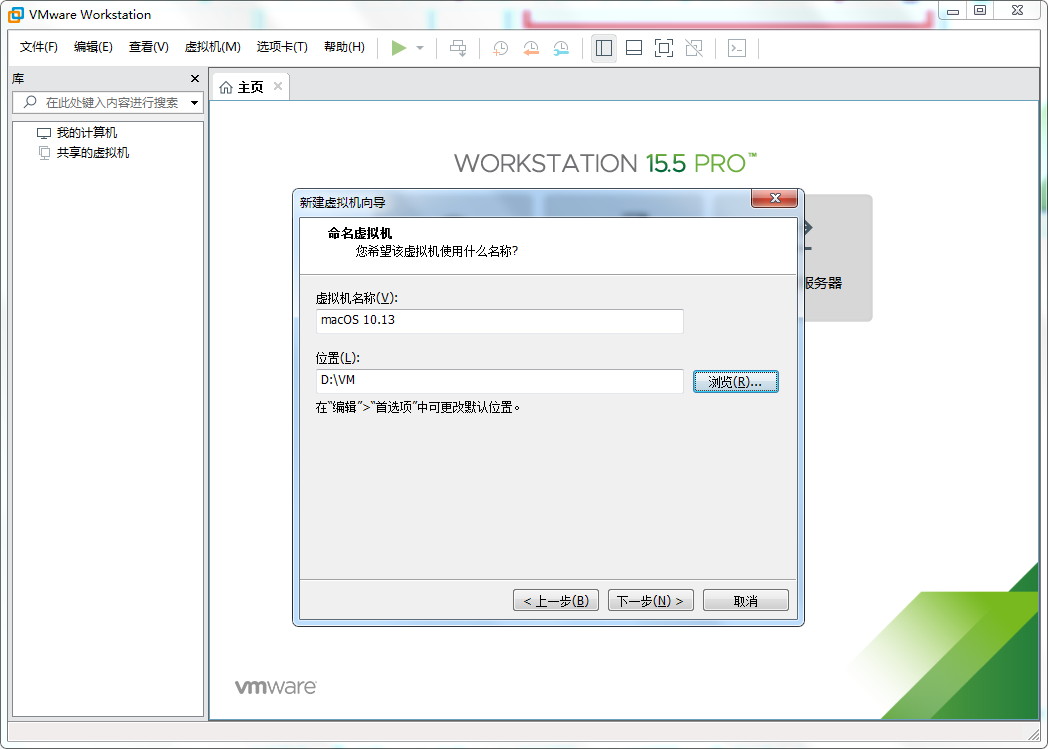Close the Home tab with its X
The image size is (1048, 749).
278,86
